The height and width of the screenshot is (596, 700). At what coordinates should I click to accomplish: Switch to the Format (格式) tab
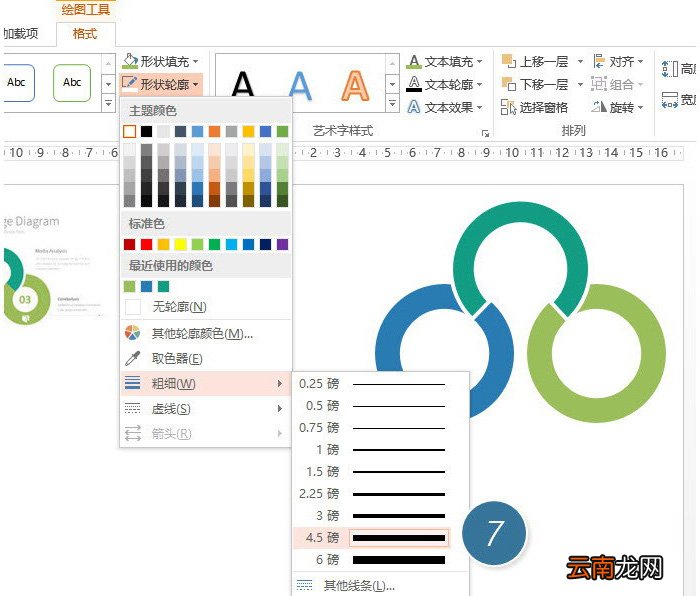[85, 34]
